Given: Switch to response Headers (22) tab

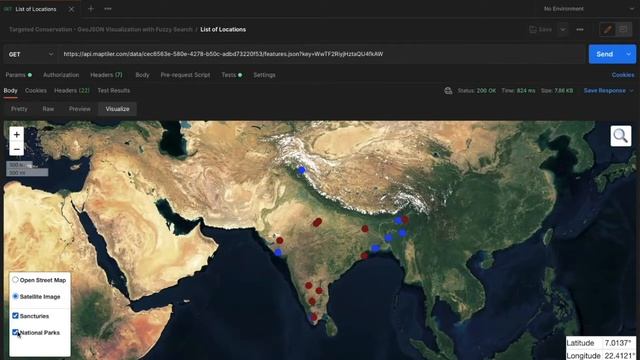Looking at the screenshot, I should pos(71,91).
